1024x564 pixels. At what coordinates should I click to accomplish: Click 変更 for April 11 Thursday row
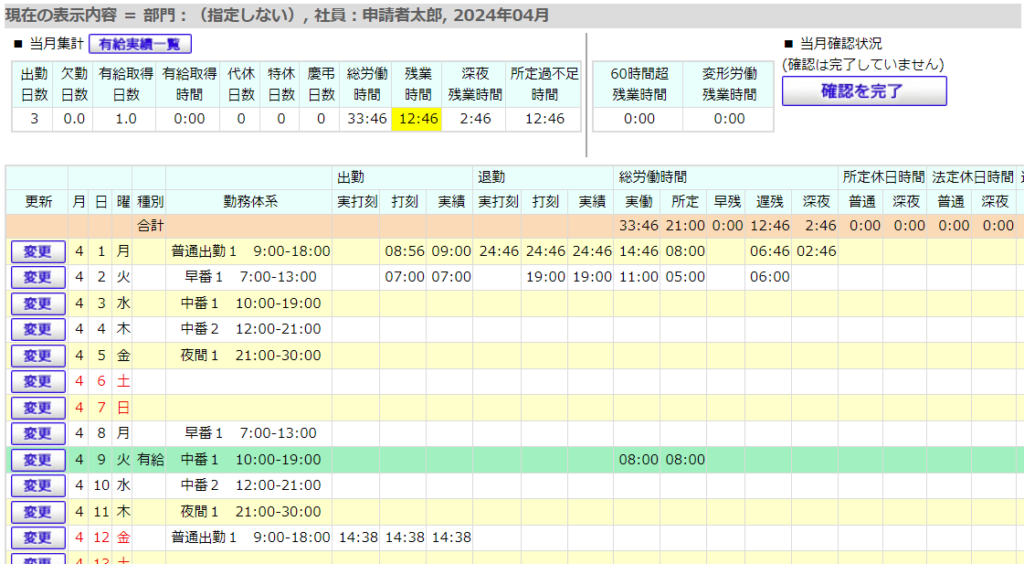[37, 512]
